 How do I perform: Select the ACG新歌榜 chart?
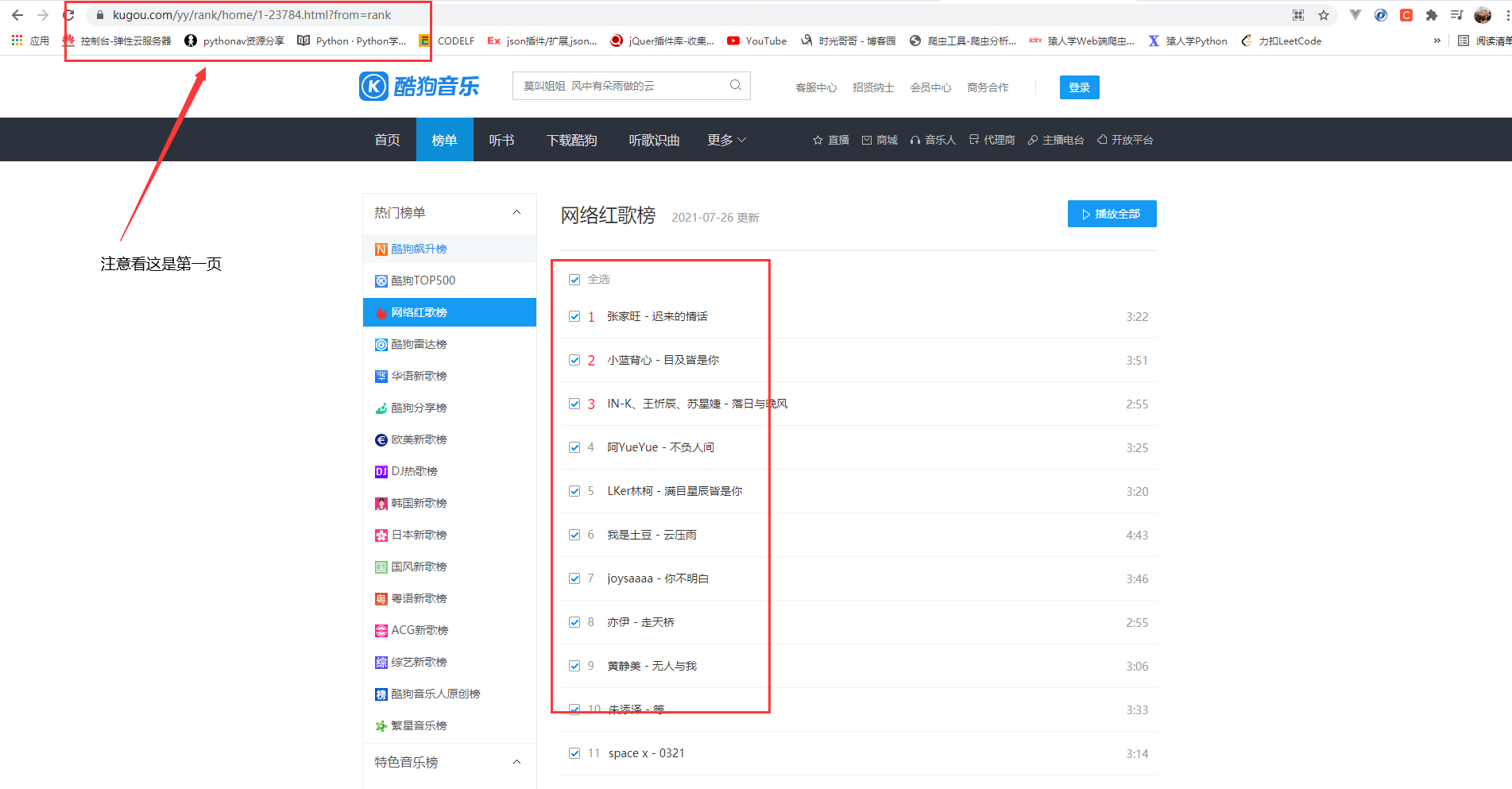pos(419,630)
